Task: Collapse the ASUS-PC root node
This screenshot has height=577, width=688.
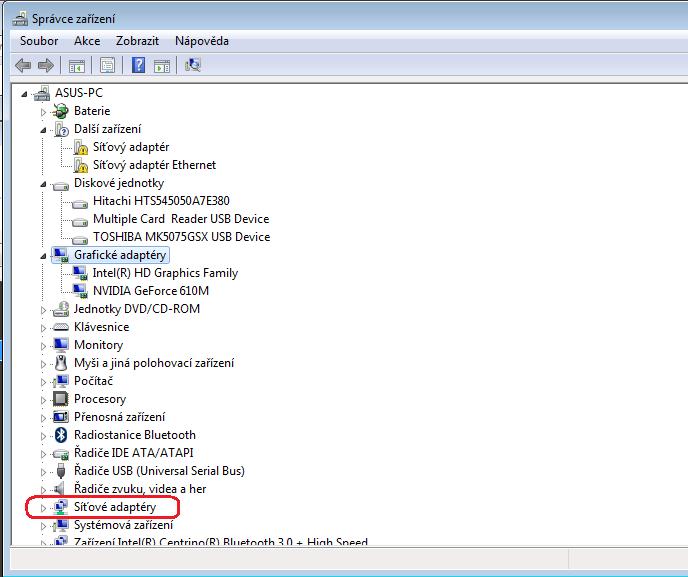Action: pos(24,94)
